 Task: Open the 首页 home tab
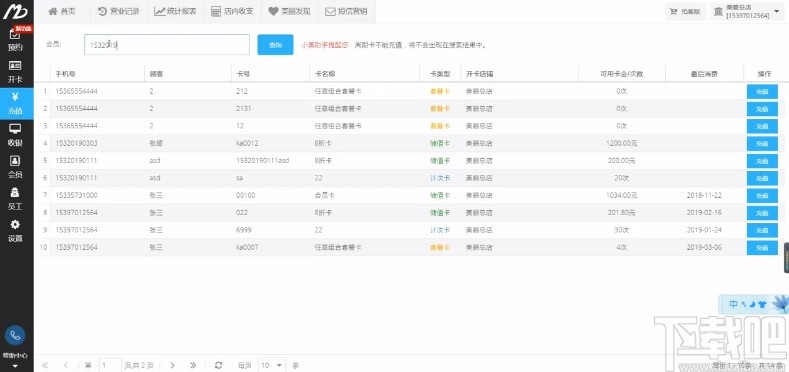point(62,12)
